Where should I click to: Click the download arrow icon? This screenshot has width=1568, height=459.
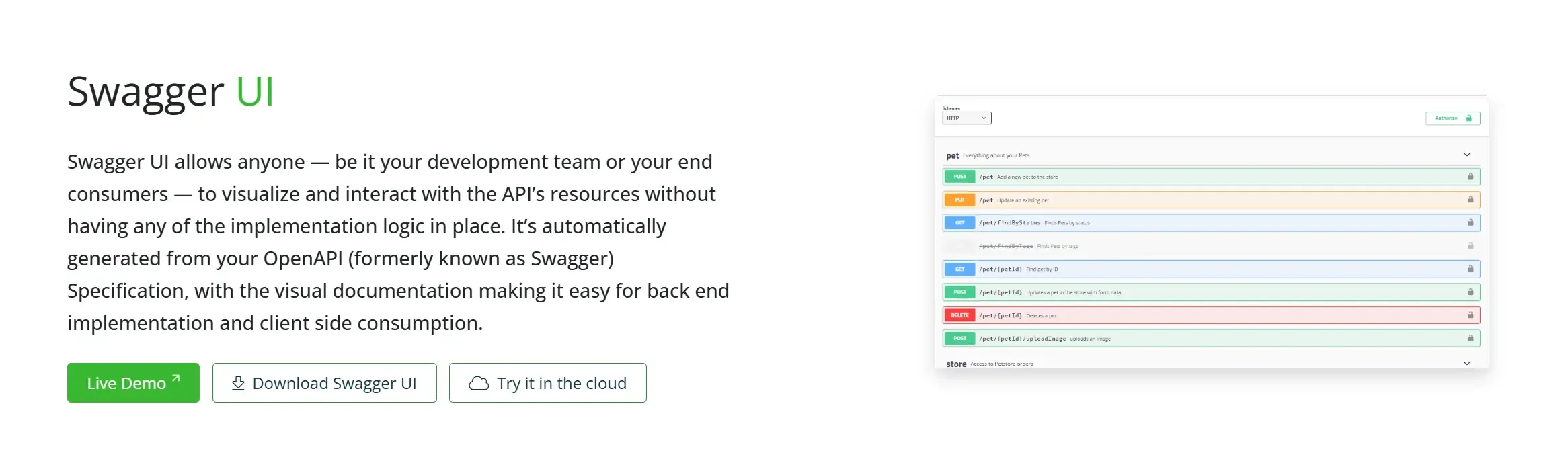[238, 383]
